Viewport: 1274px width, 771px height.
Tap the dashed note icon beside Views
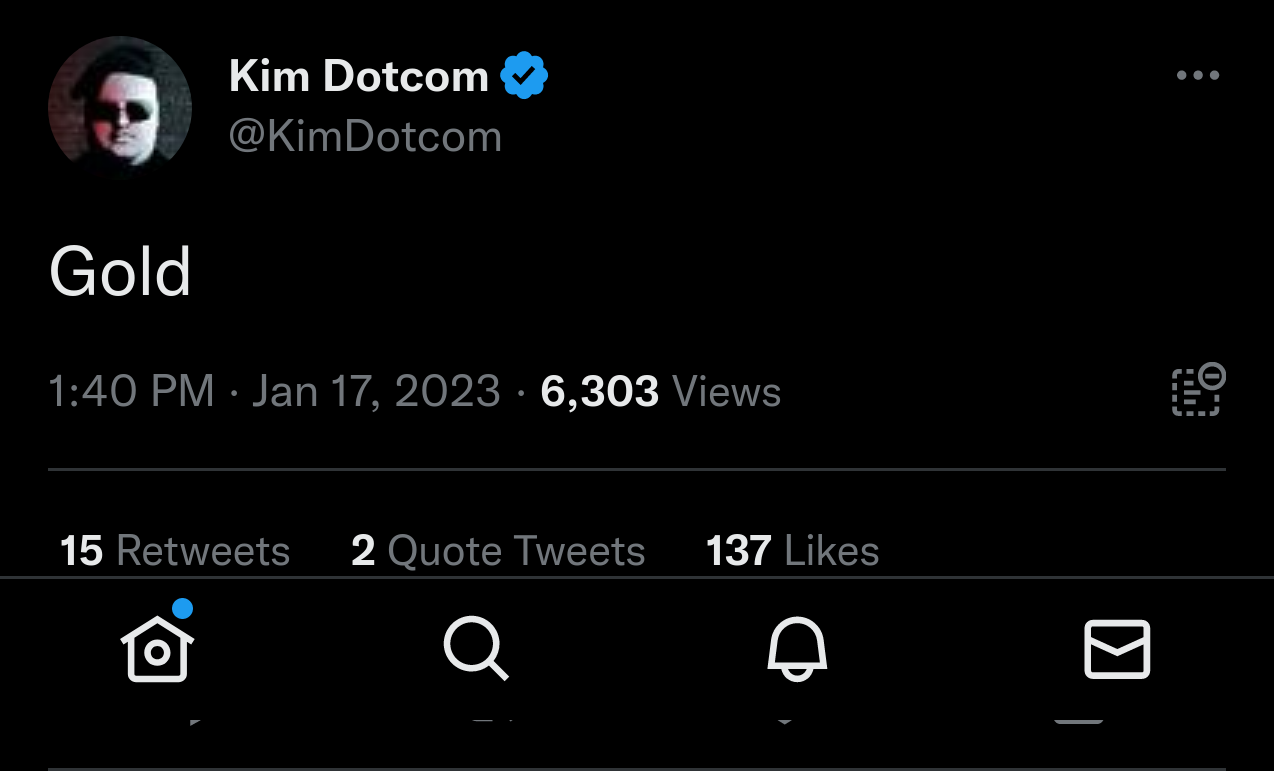click(x=1198, y=389)
